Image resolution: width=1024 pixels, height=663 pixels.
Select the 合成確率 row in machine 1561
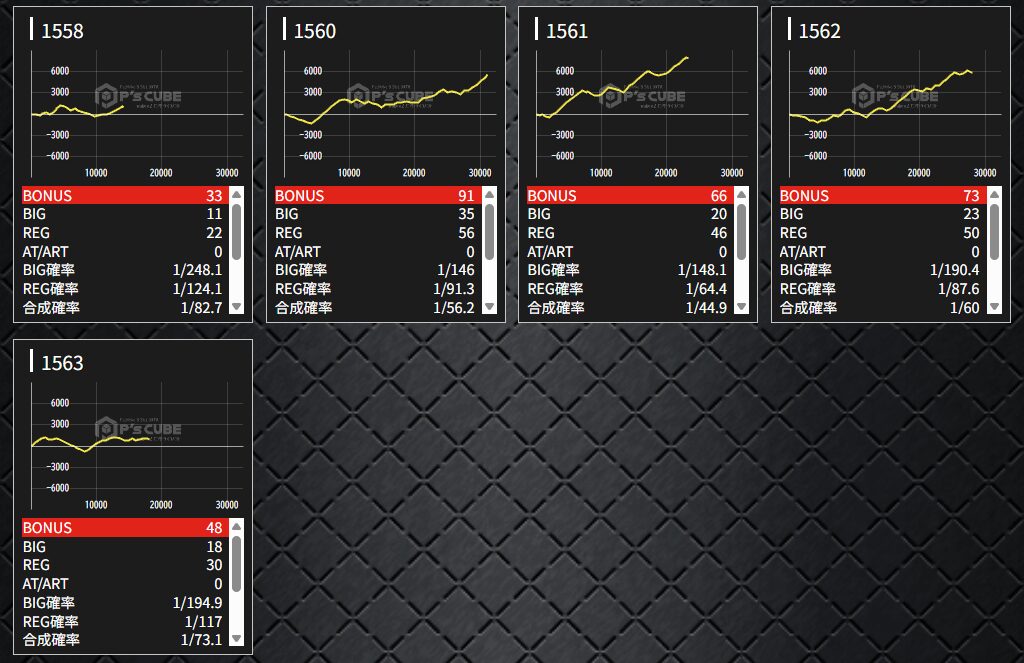pos(627,307)
